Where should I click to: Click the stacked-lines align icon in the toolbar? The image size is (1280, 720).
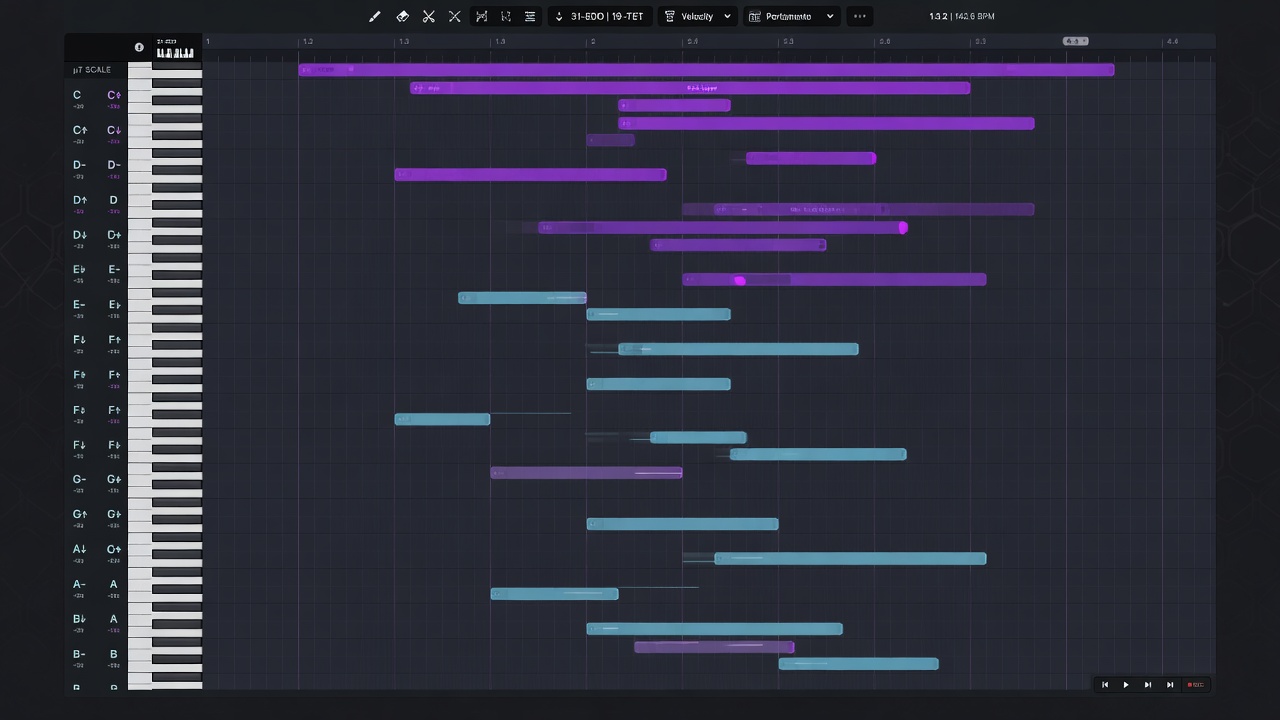pyautogui.click(x=530, y=16)
